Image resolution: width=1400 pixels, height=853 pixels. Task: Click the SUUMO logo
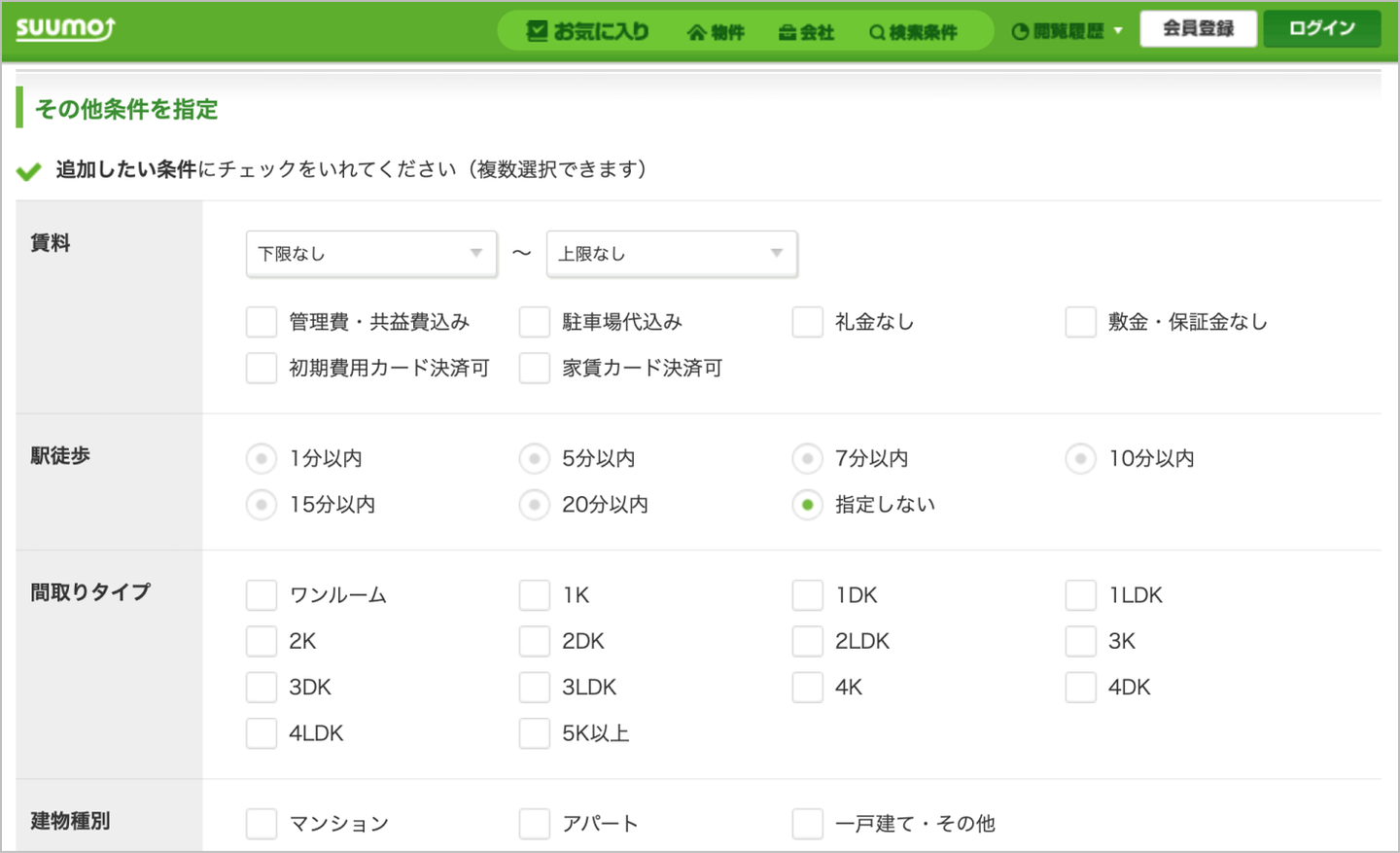point(65,28)
